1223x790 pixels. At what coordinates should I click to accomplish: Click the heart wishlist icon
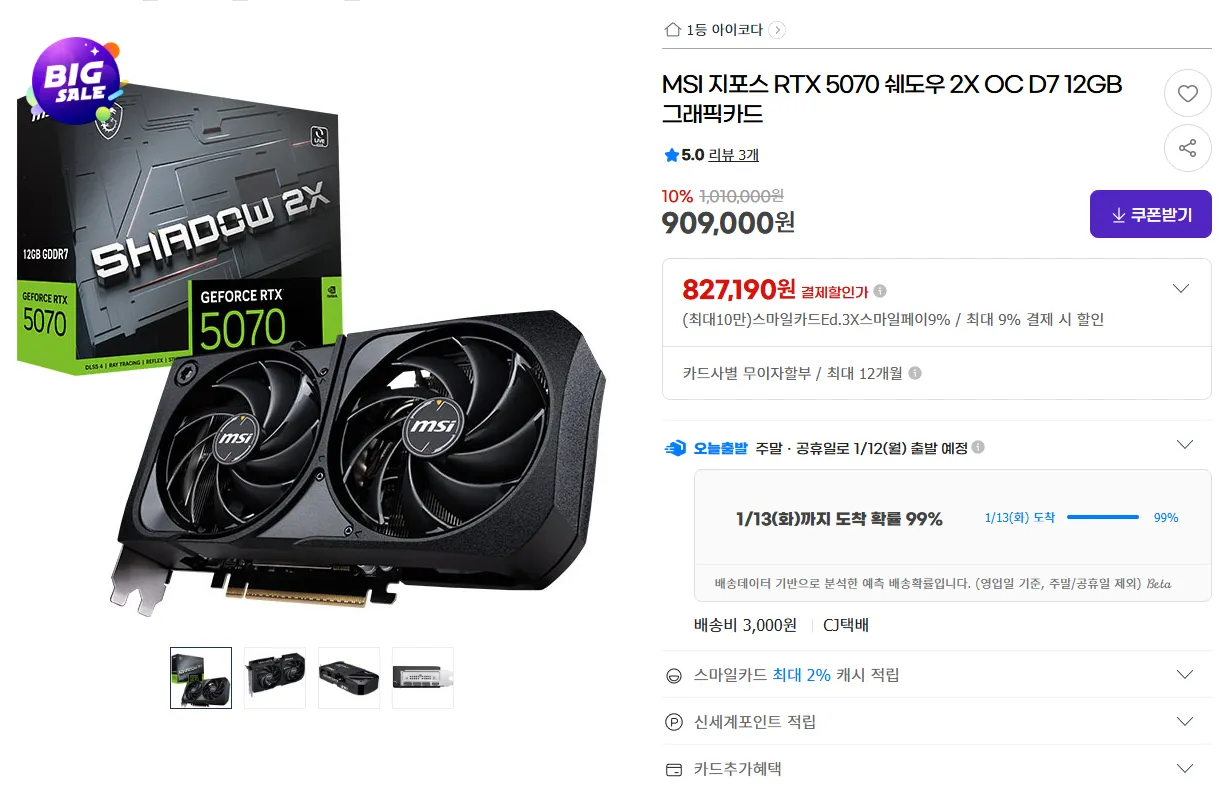[1187, 94]
